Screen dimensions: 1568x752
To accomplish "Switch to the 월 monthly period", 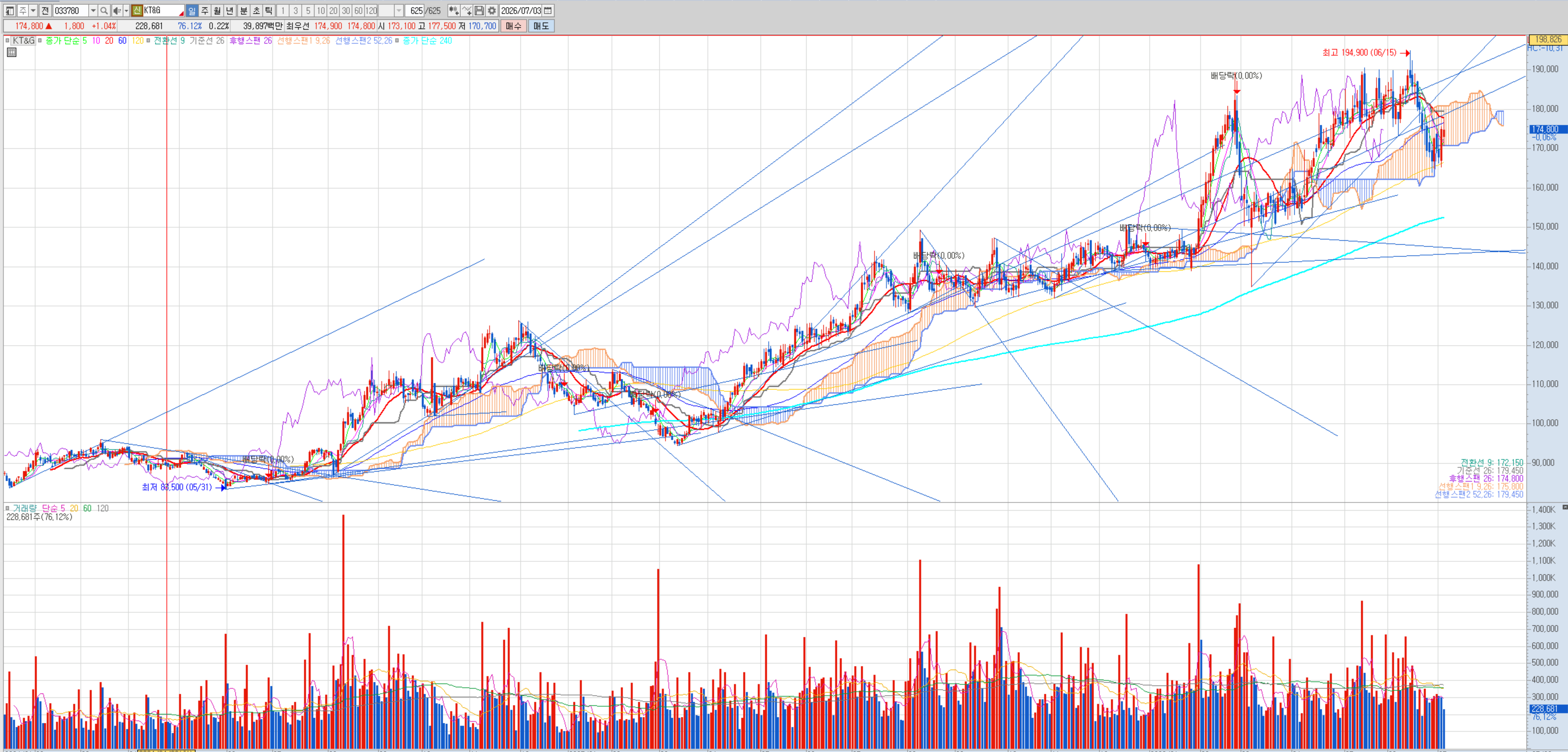I will click(x=217, y=10).
